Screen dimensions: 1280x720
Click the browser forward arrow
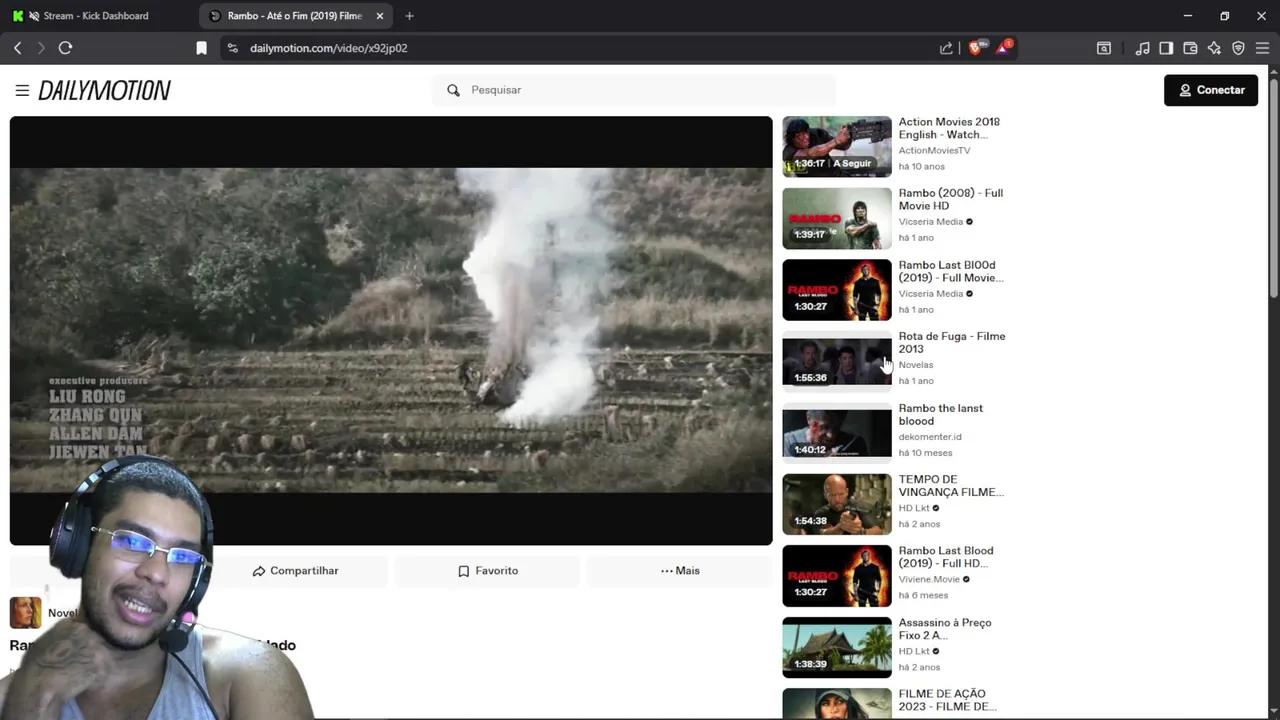click(41, 48)
